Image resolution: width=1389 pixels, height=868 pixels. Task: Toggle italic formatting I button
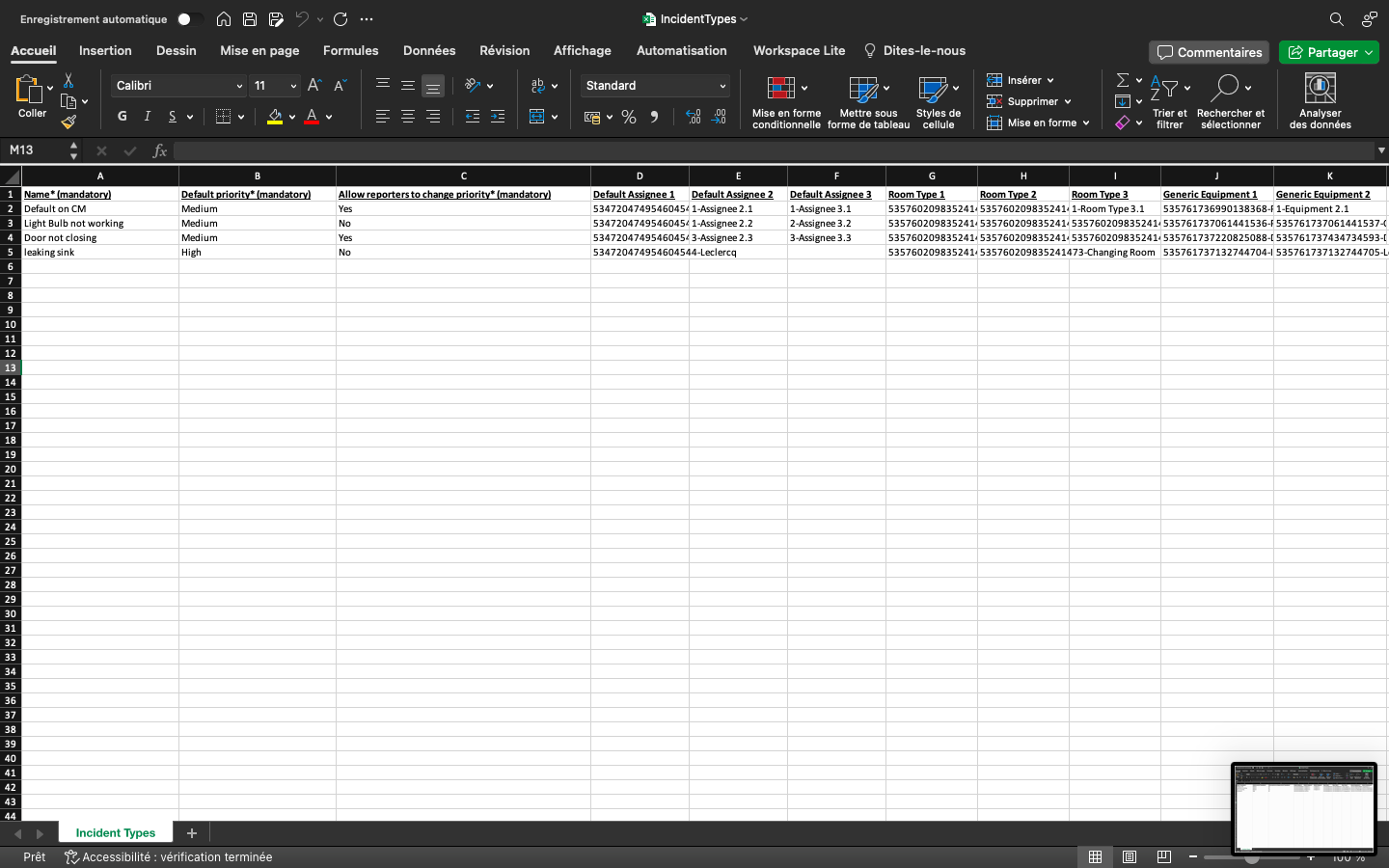(148, 117)
